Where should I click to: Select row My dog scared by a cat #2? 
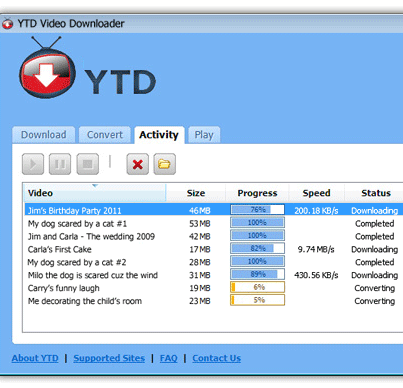coord(213,262)
